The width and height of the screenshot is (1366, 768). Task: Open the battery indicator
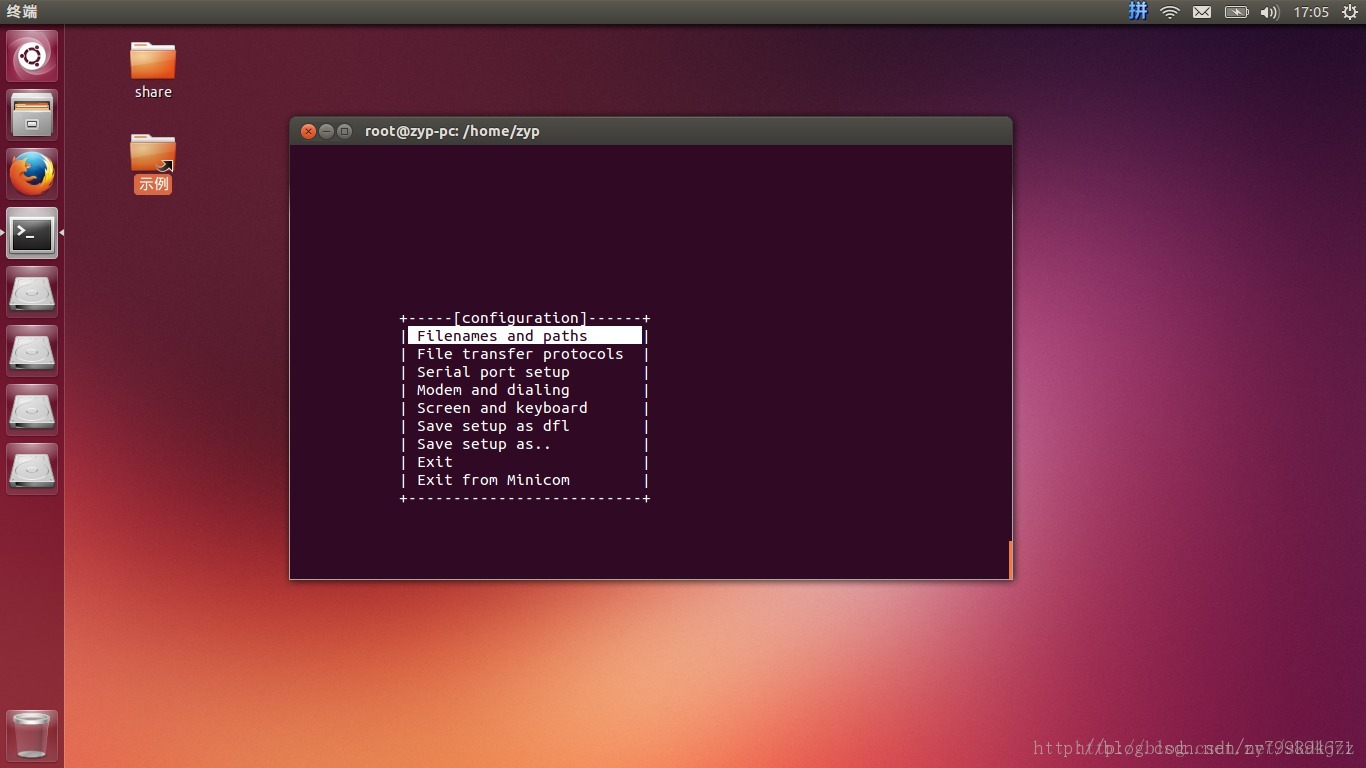(x=1237, y=12)
